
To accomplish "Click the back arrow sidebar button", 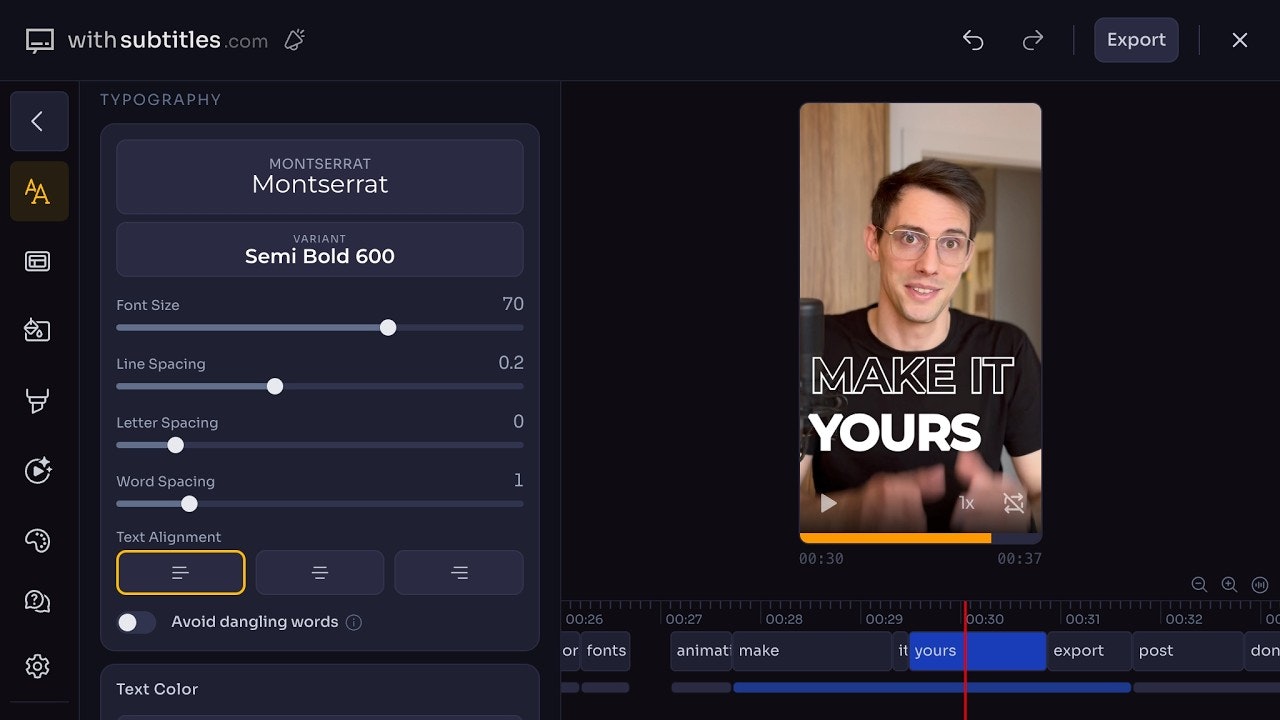I will pyautogui.click(x=39, y=121).
